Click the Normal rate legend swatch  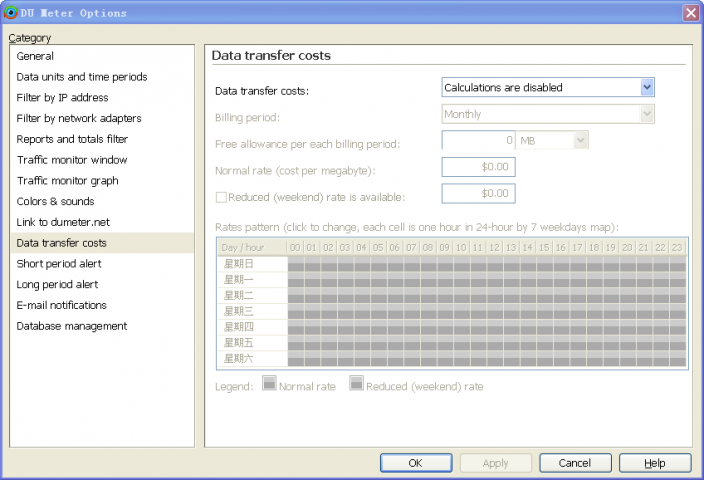coord(269,384)
